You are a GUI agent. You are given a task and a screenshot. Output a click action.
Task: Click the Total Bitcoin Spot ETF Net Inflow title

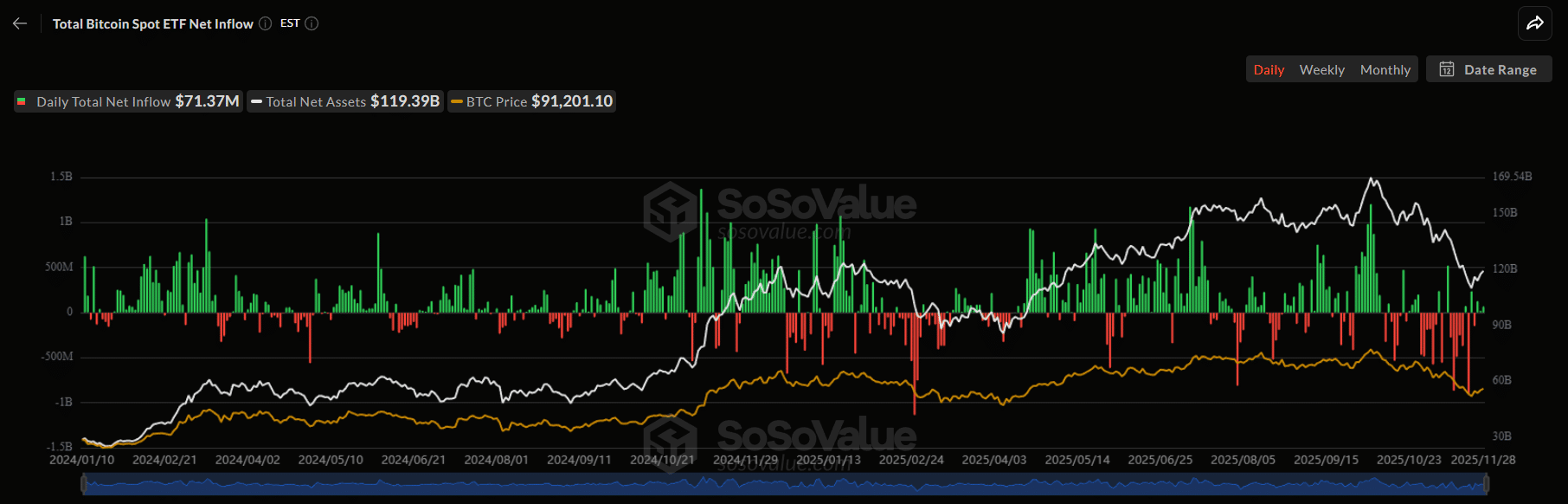(x=153, y=23)
